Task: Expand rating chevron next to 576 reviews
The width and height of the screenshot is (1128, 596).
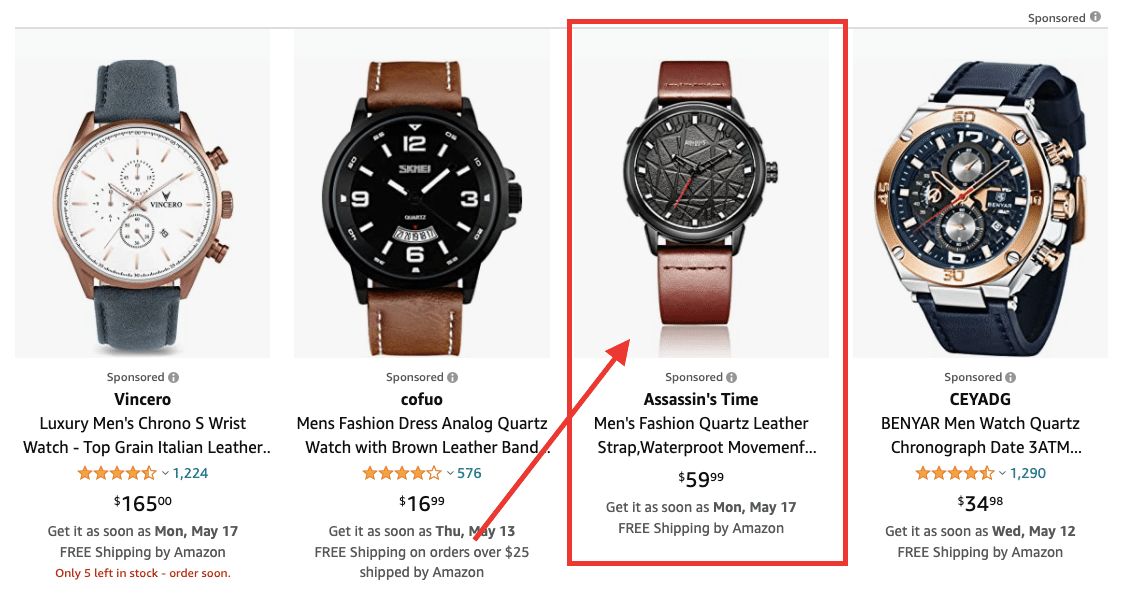Action: tap(450, 474)
